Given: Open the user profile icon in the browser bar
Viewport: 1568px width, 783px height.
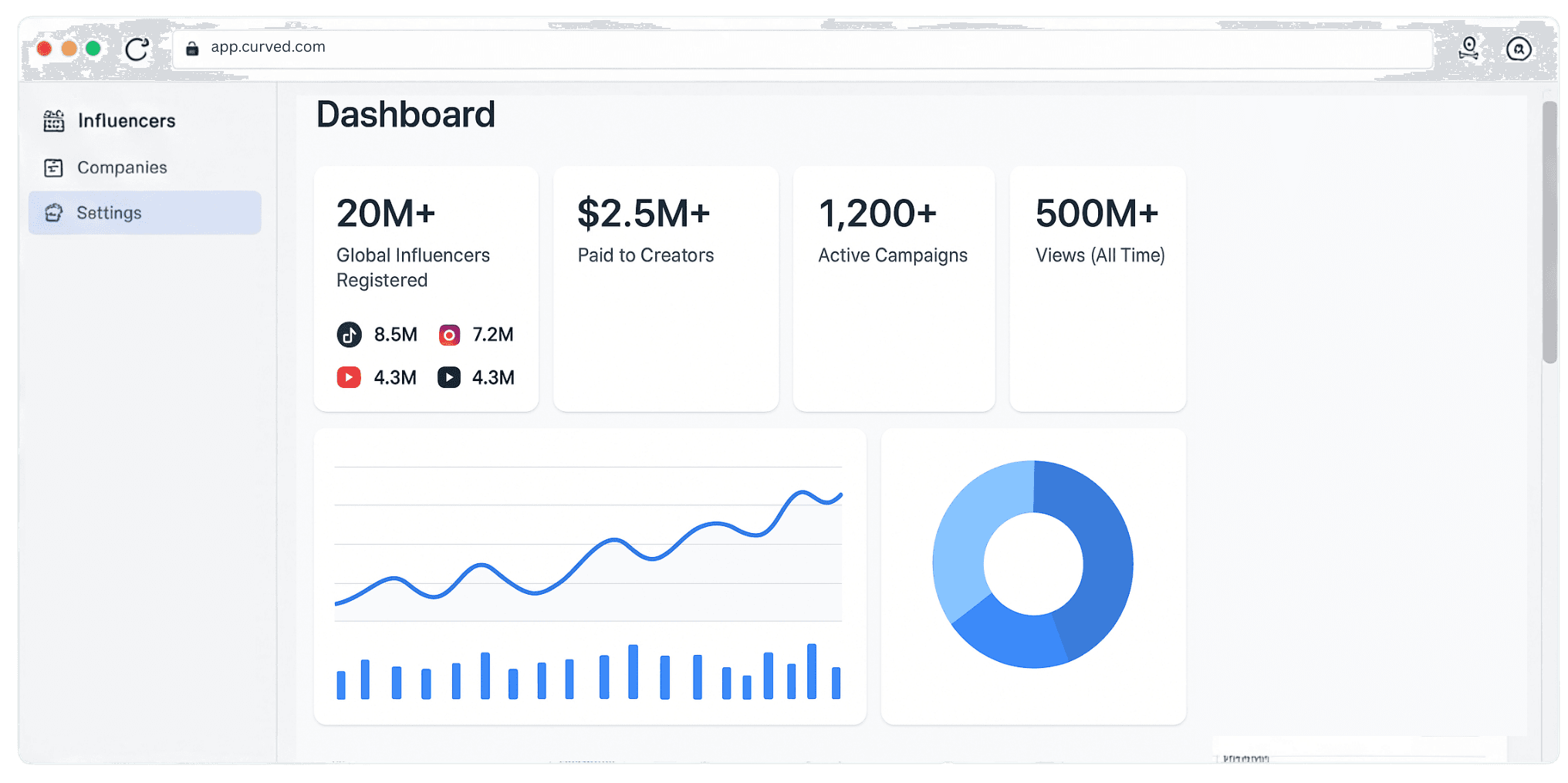Looking at the screenshot, I should (1468, 49).
